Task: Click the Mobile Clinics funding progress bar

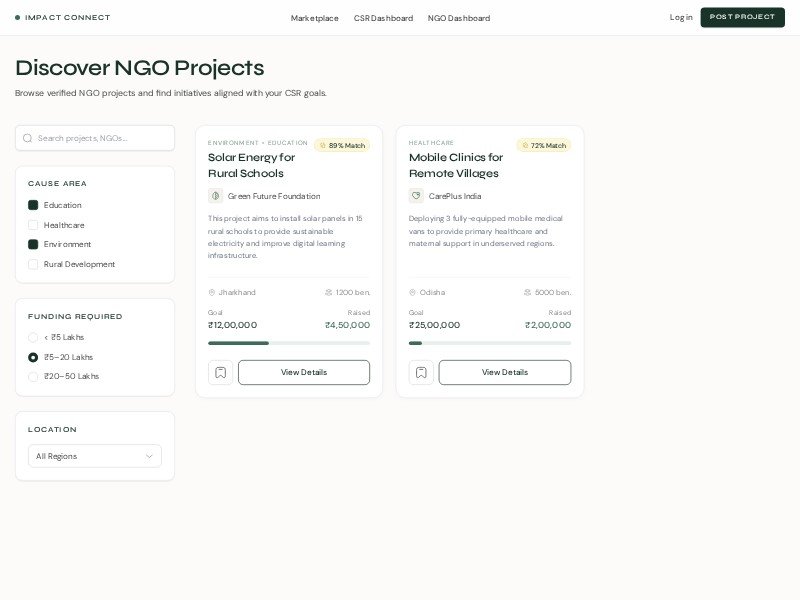Action: [x=490, y=343]
